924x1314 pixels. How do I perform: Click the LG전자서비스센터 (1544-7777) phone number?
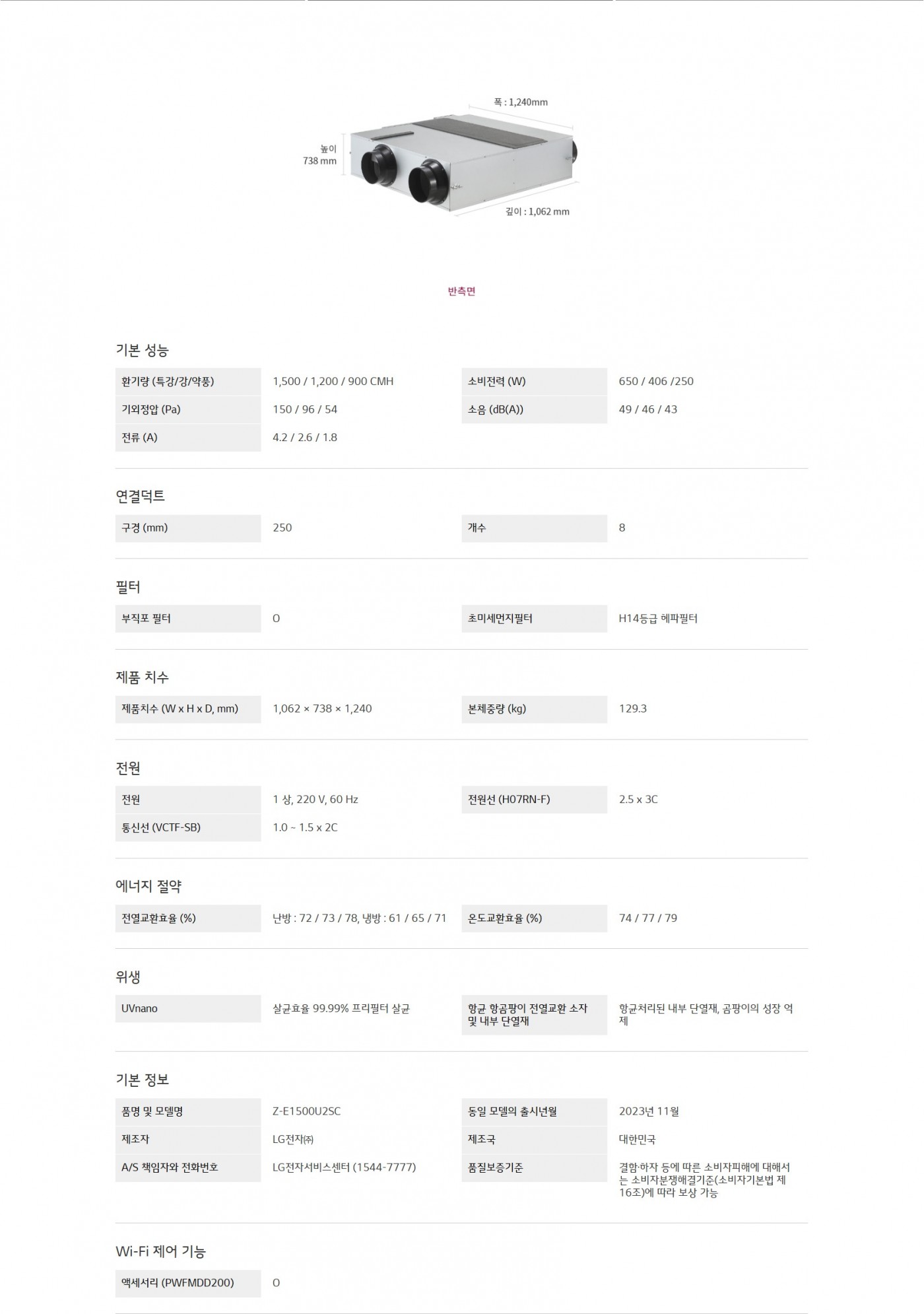tap(344, 1167)
